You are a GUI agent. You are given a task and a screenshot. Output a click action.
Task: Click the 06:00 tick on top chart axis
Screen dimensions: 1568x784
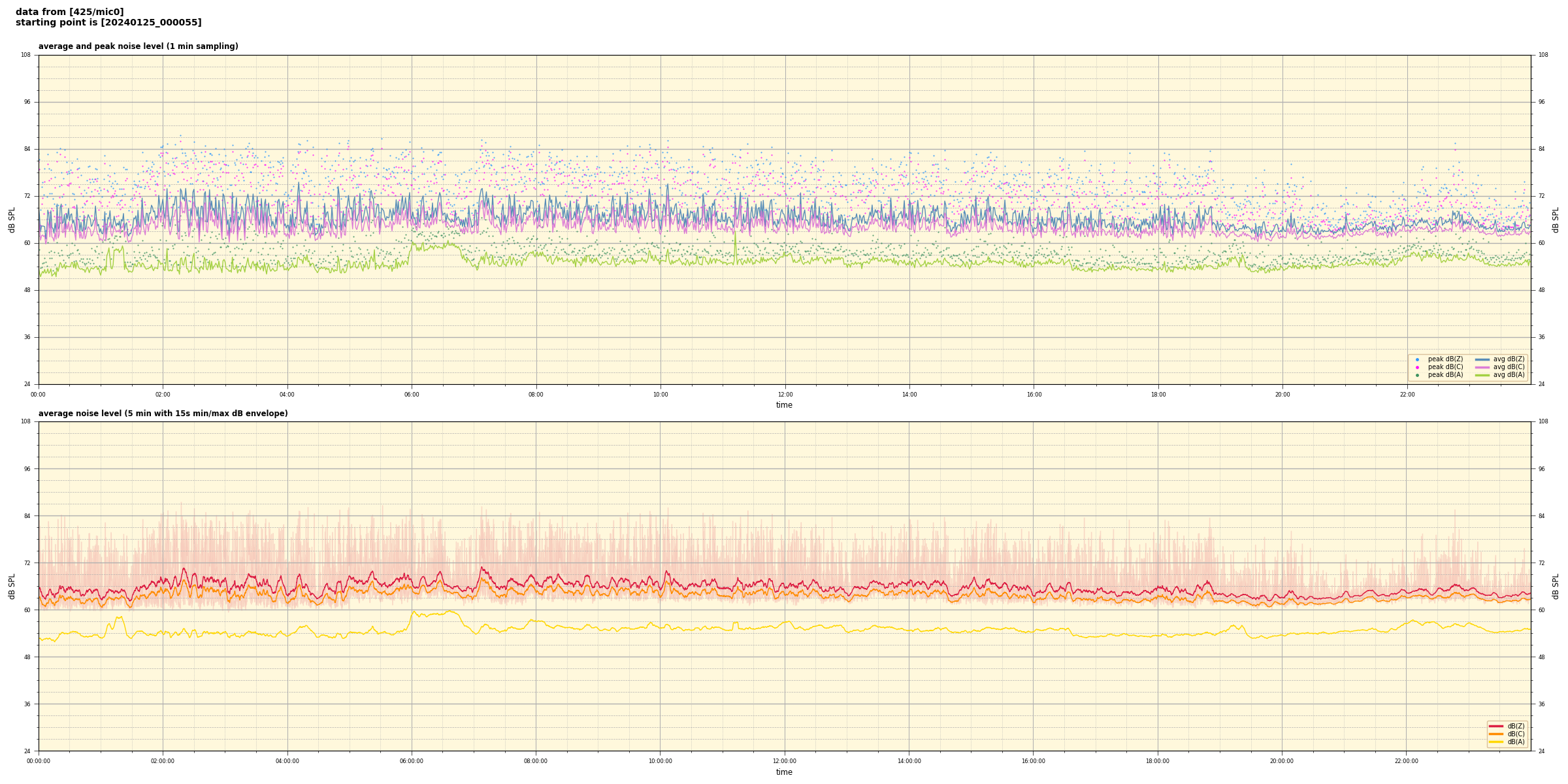pos(412,395)
